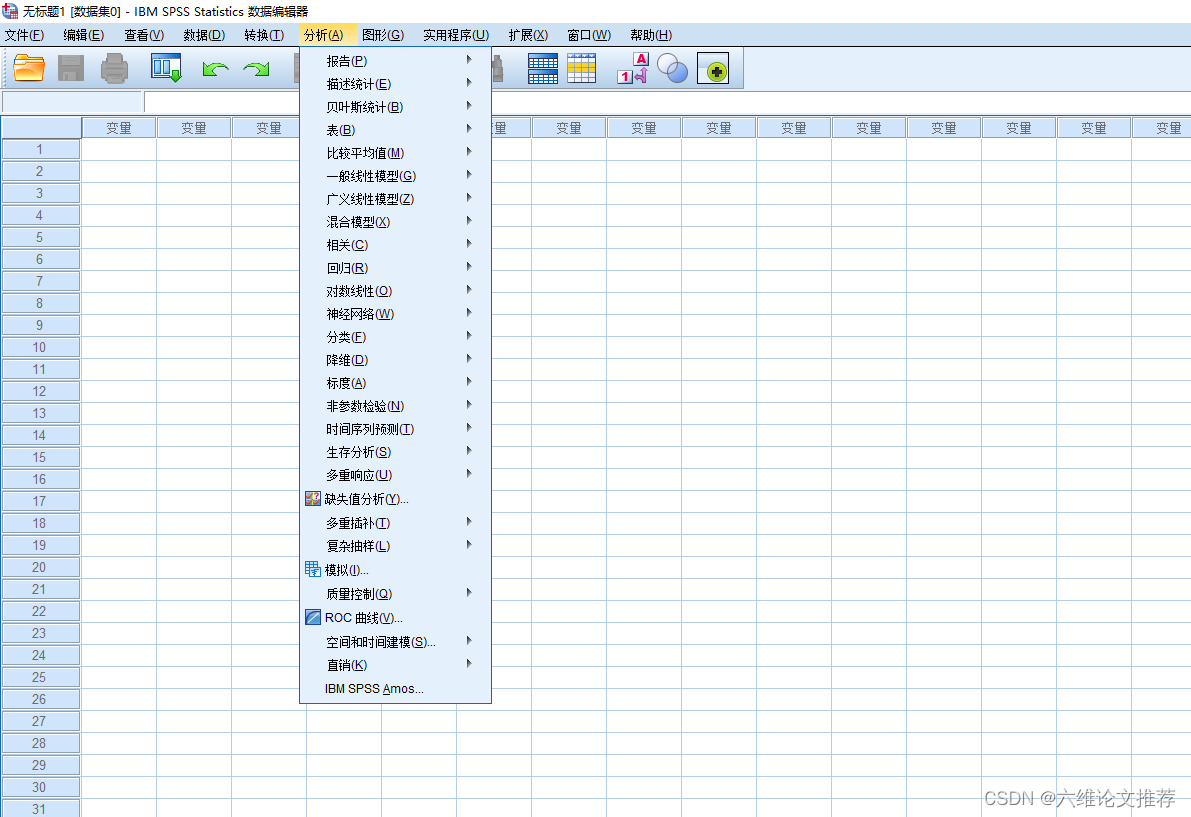Expand the 表(B) submenu

396,130
